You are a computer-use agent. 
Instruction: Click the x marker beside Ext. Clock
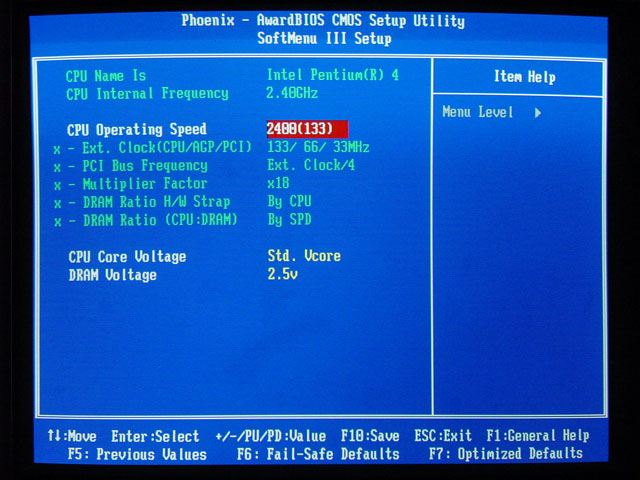coord(57,150)
